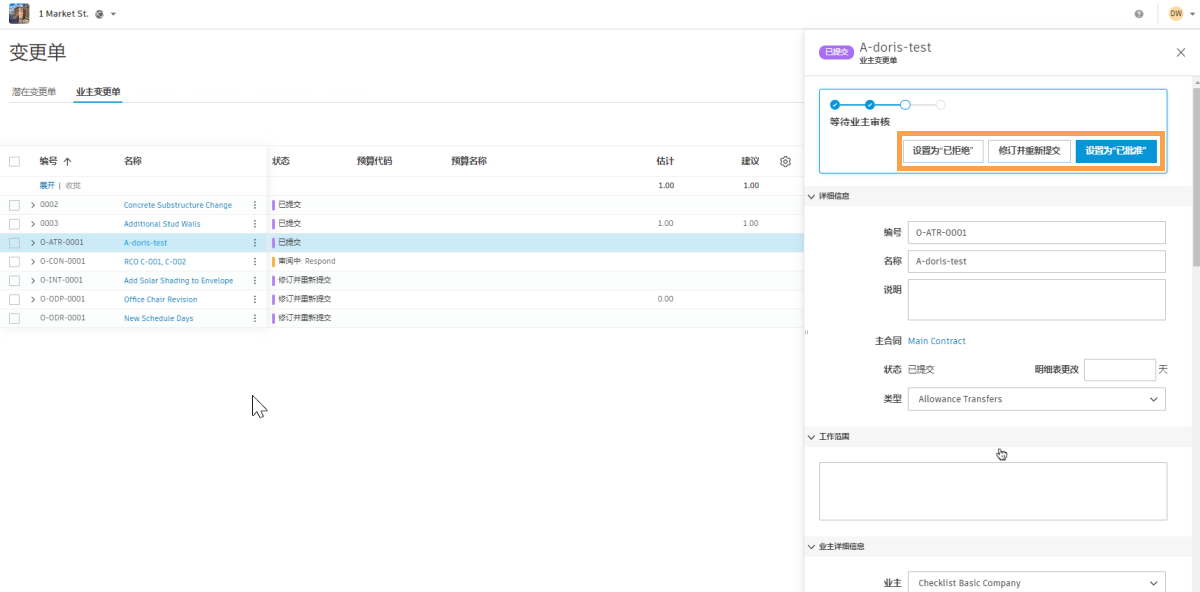
Task: Open RCO C-001, C-002 link
Action: click(155, 262)
